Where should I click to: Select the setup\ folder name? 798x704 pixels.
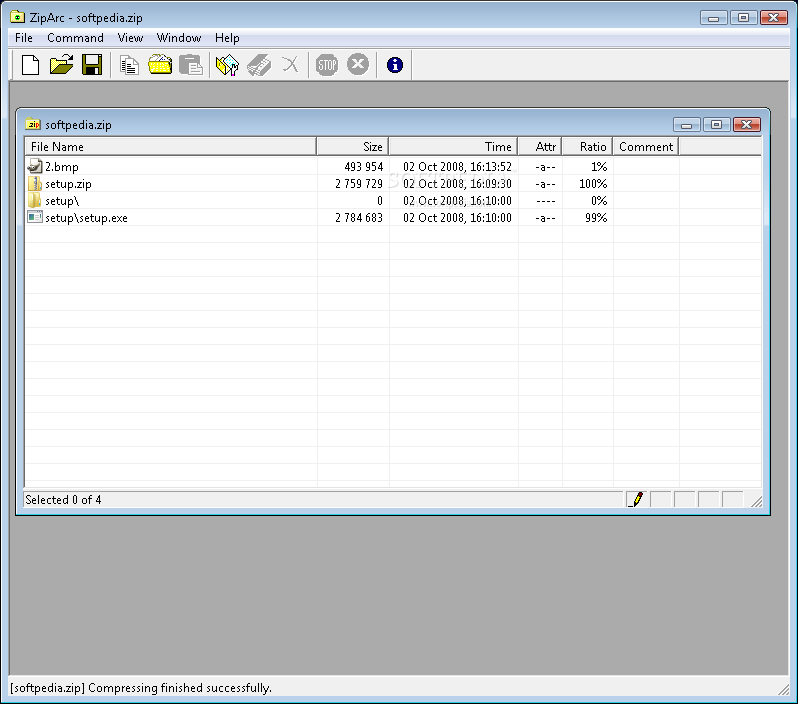[x=62, y=201]
